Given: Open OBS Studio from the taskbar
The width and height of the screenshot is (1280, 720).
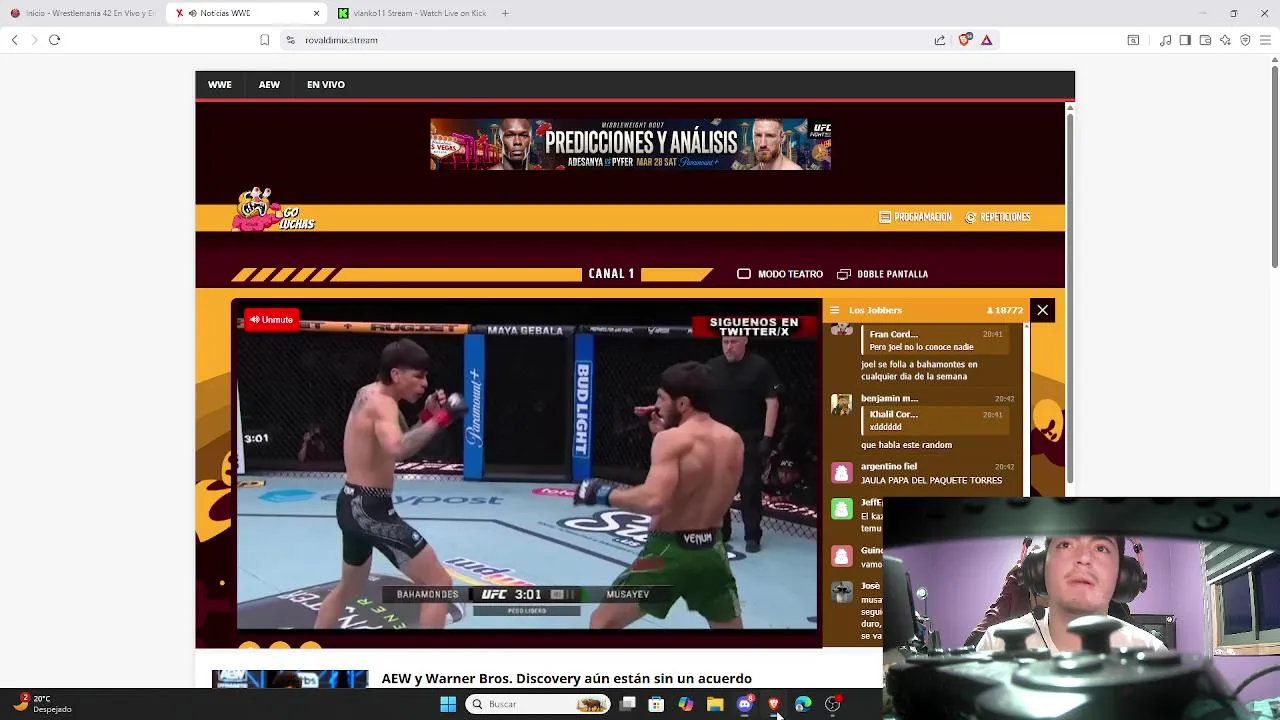Looking at the screenshot, I should pyautogui.click(x=832, y=704).
